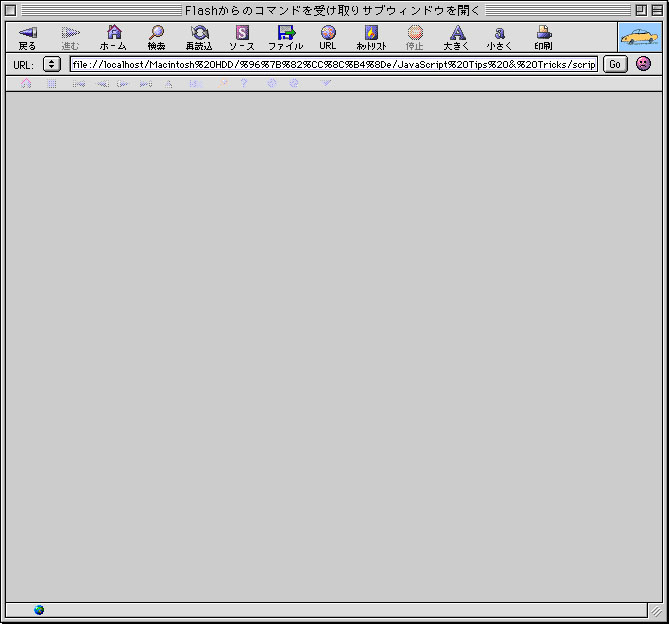Decrease text size with 小さく icon
Viewport: 669px width, 624px height.
[x=500, y=33]
